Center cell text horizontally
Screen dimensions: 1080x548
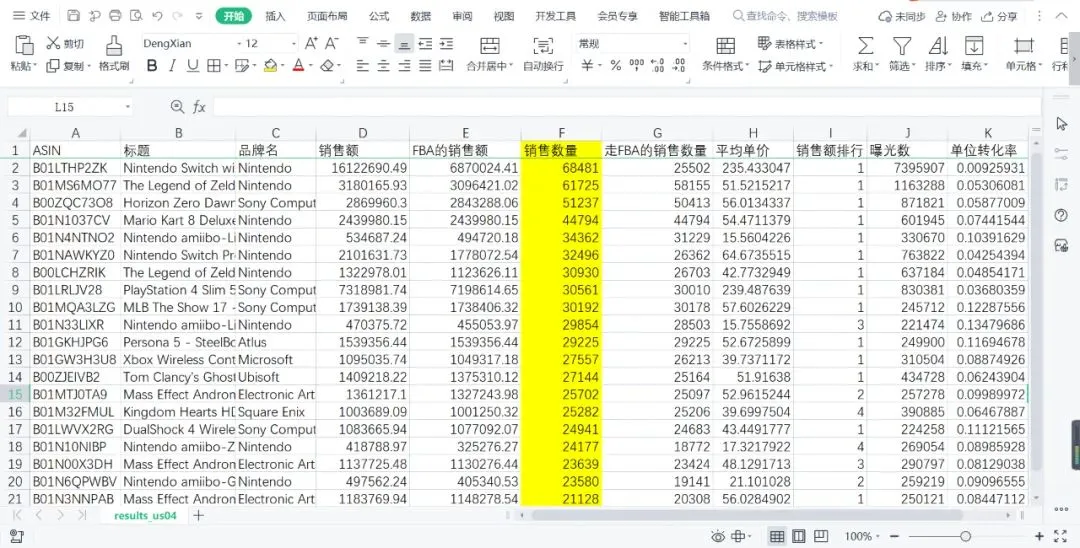tap(384, 65)
